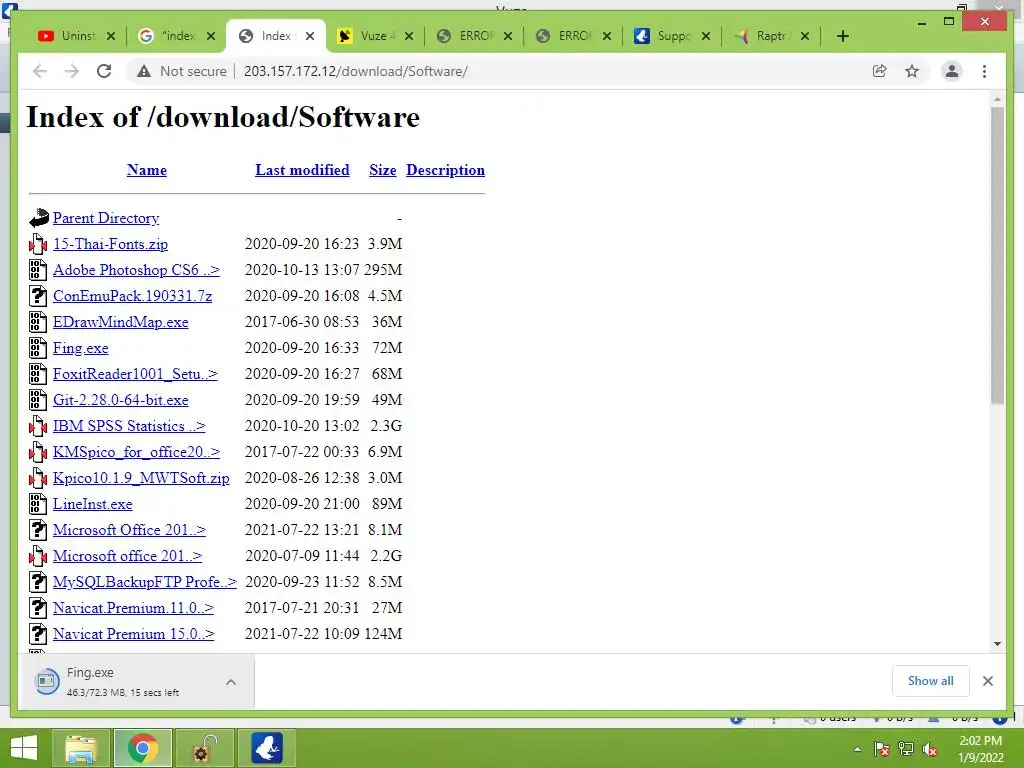The height and width of the screenshot is (768, 1024).
Task: Open the padlock gear app in the taskbar
Action: click(205, 748)
